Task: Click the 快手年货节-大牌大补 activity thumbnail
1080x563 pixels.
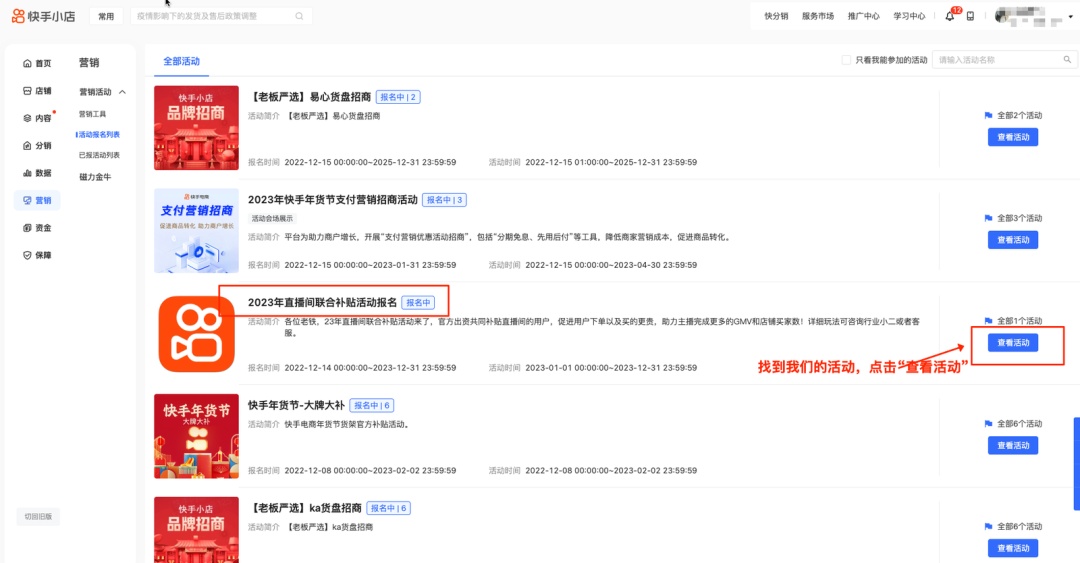Action: (196, 436)
